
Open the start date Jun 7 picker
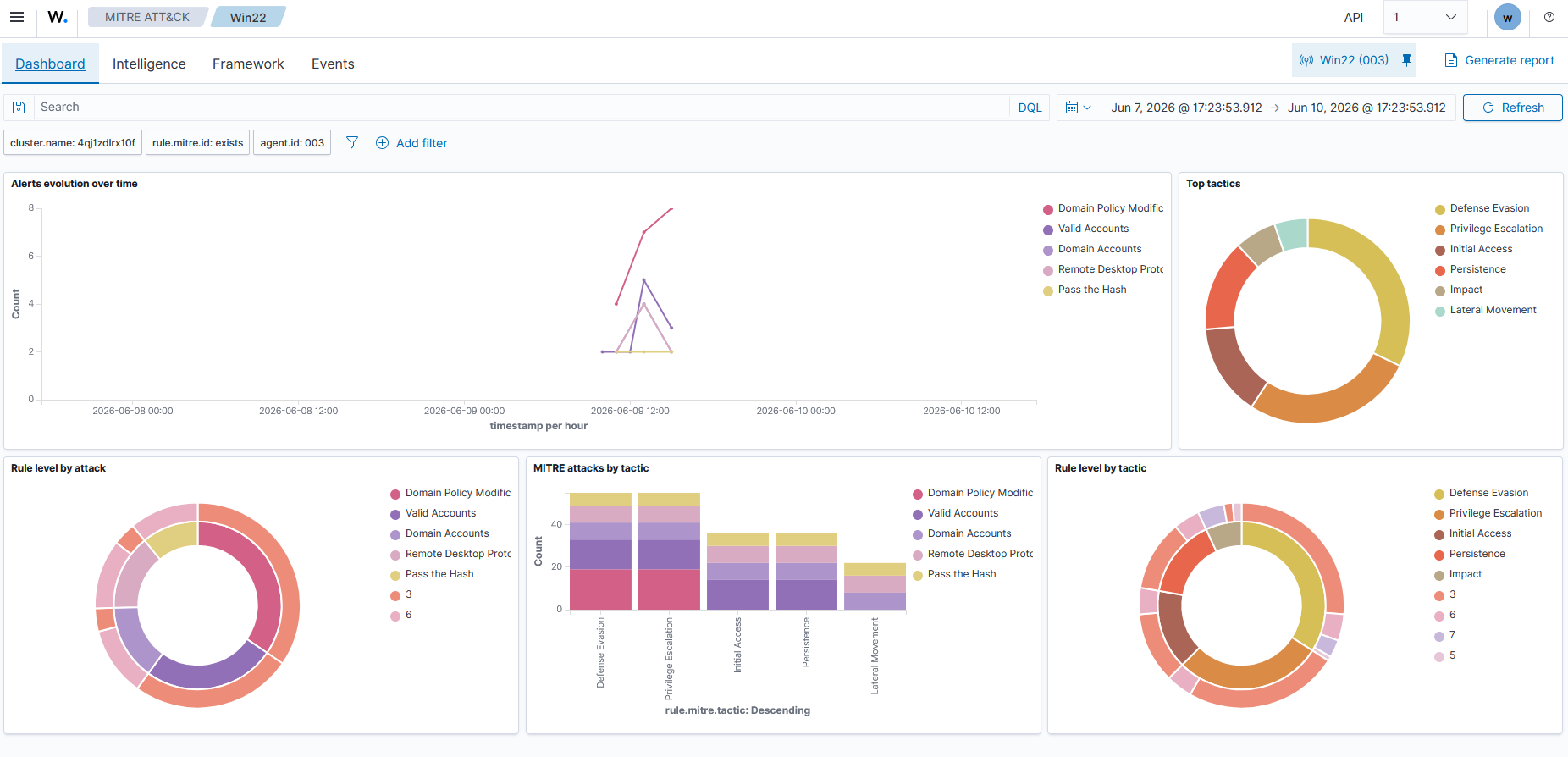1186,108
